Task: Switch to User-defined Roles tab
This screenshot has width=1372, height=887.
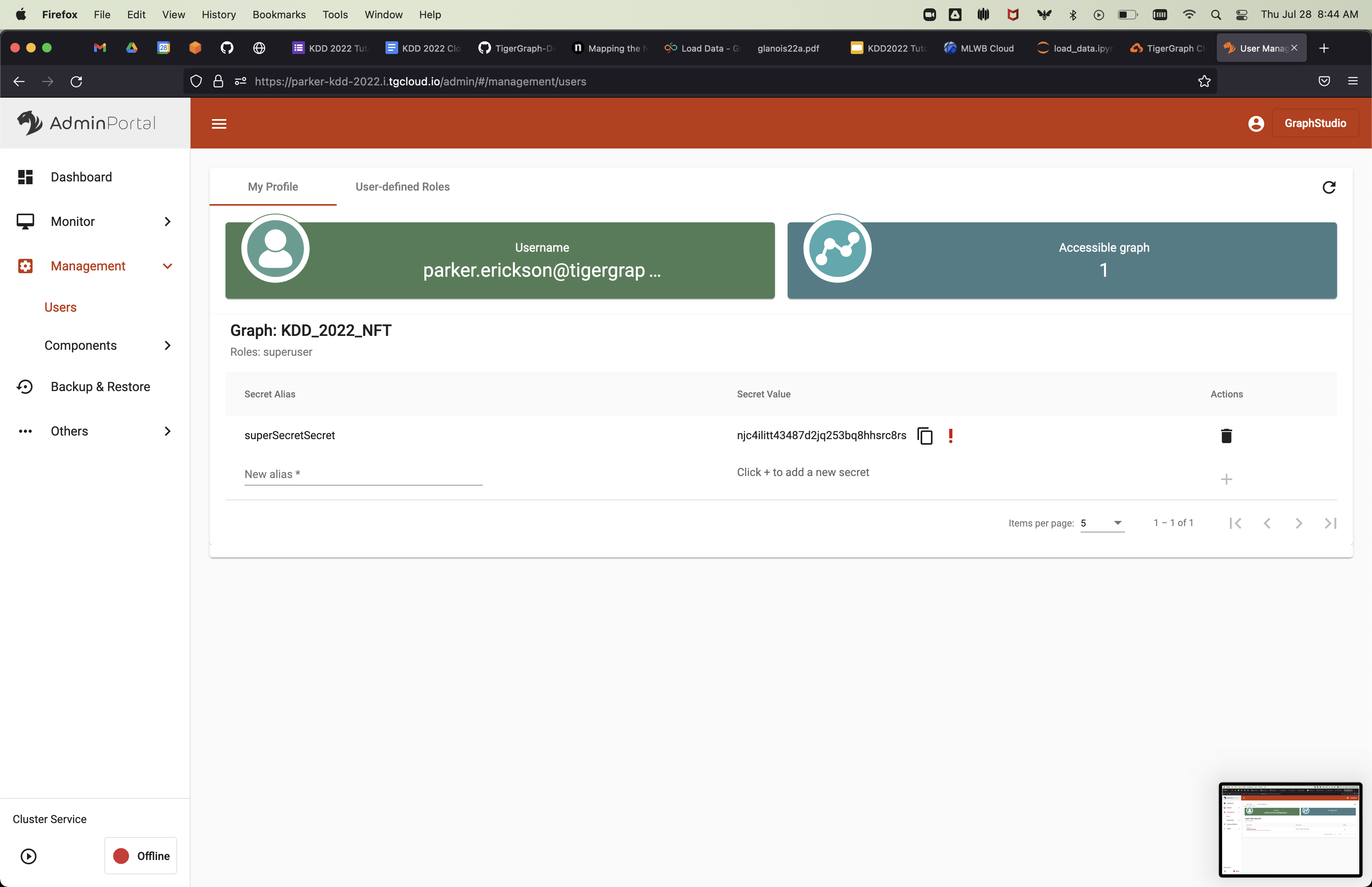Action: coord(402,187)
